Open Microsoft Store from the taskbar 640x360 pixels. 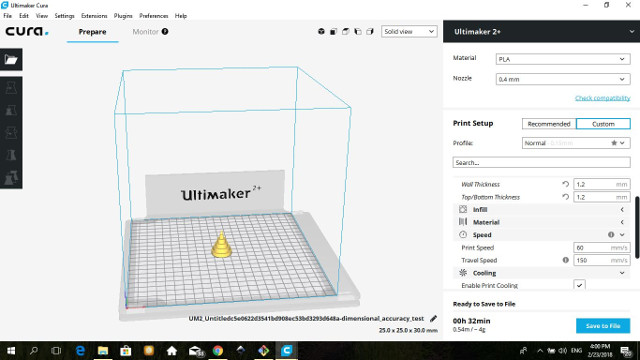tap(126, 351)
